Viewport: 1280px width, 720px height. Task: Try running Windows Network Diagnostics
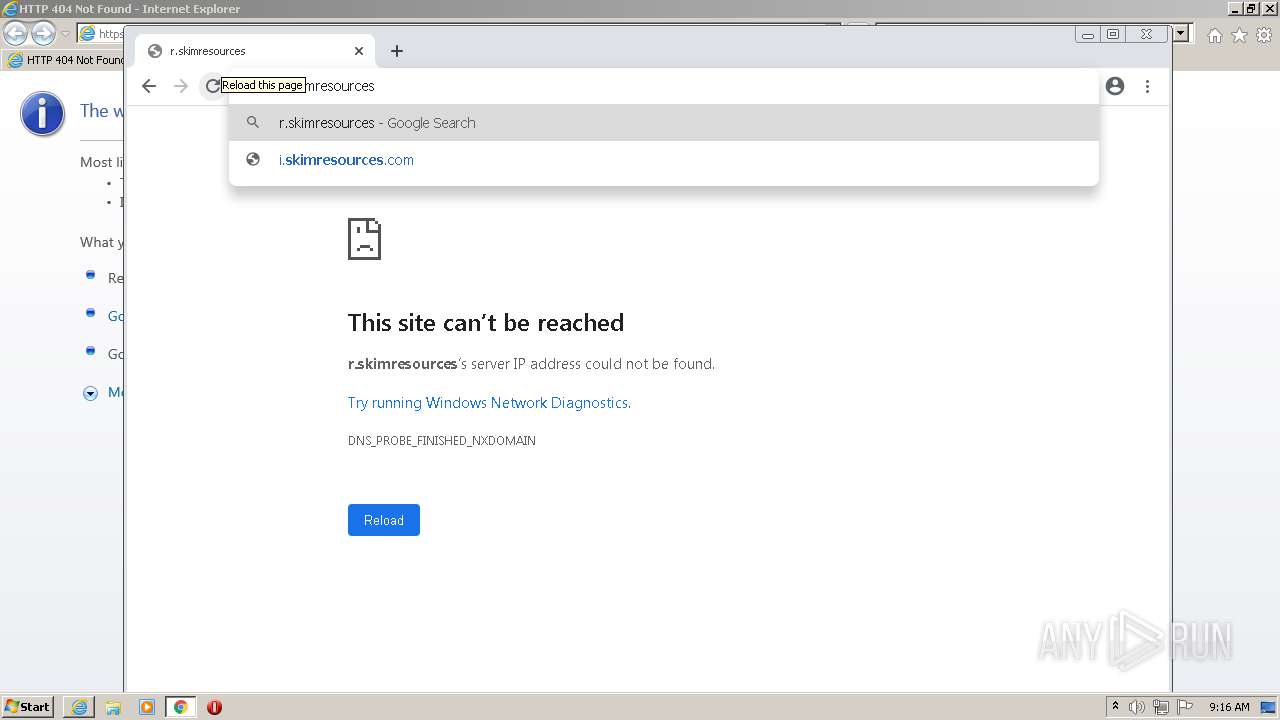point(489,403)
